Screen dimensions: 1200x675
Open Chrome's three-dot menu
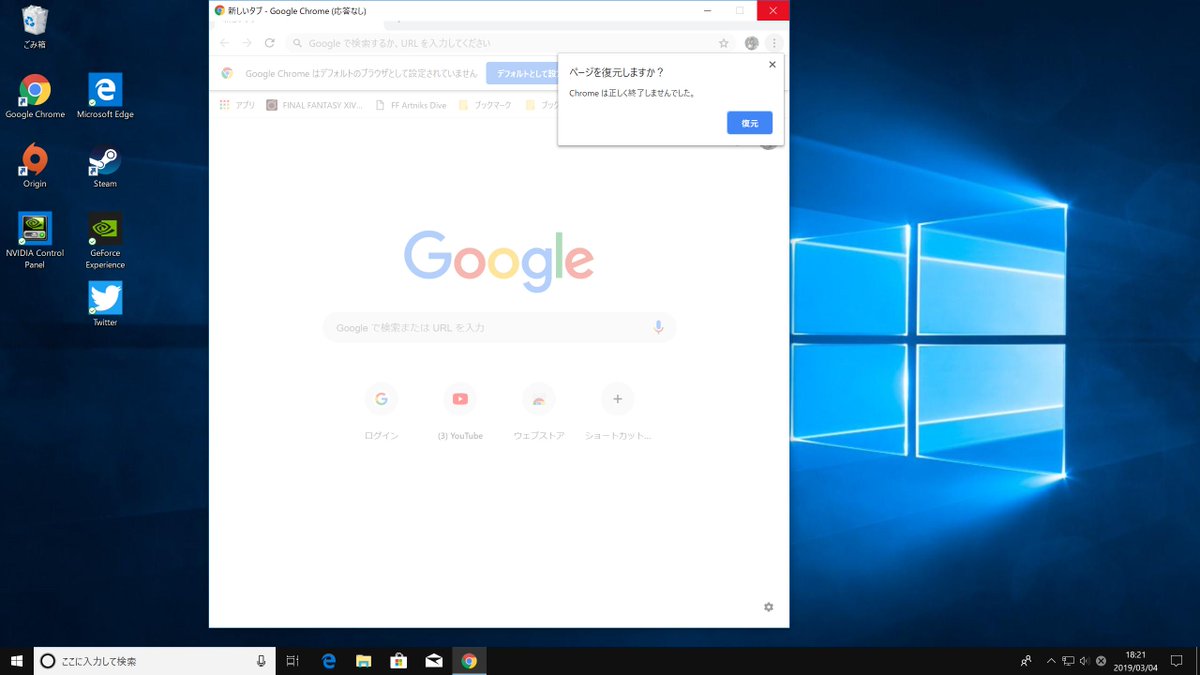[774, 43]
